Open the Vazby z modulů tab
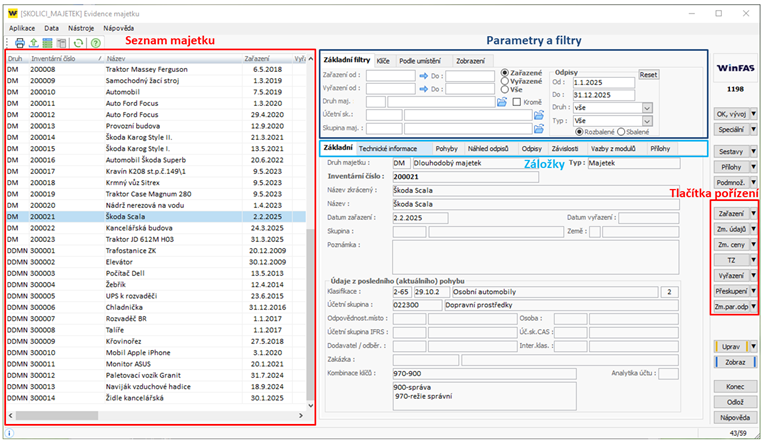 click(613, 148)
